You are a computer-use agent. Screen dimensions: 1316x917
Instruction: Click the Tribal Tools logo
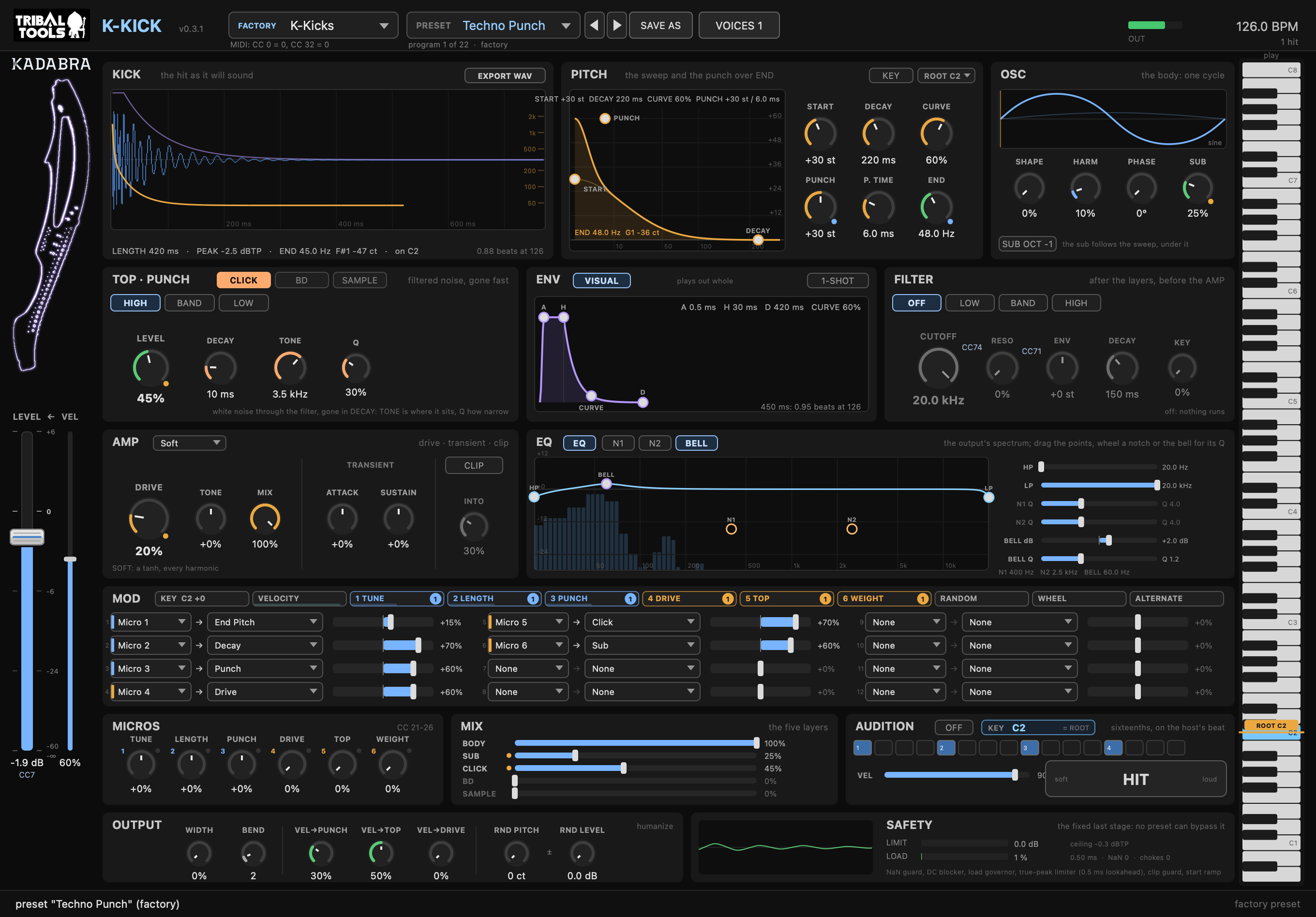pyautogui.click(x=52, y=25)
